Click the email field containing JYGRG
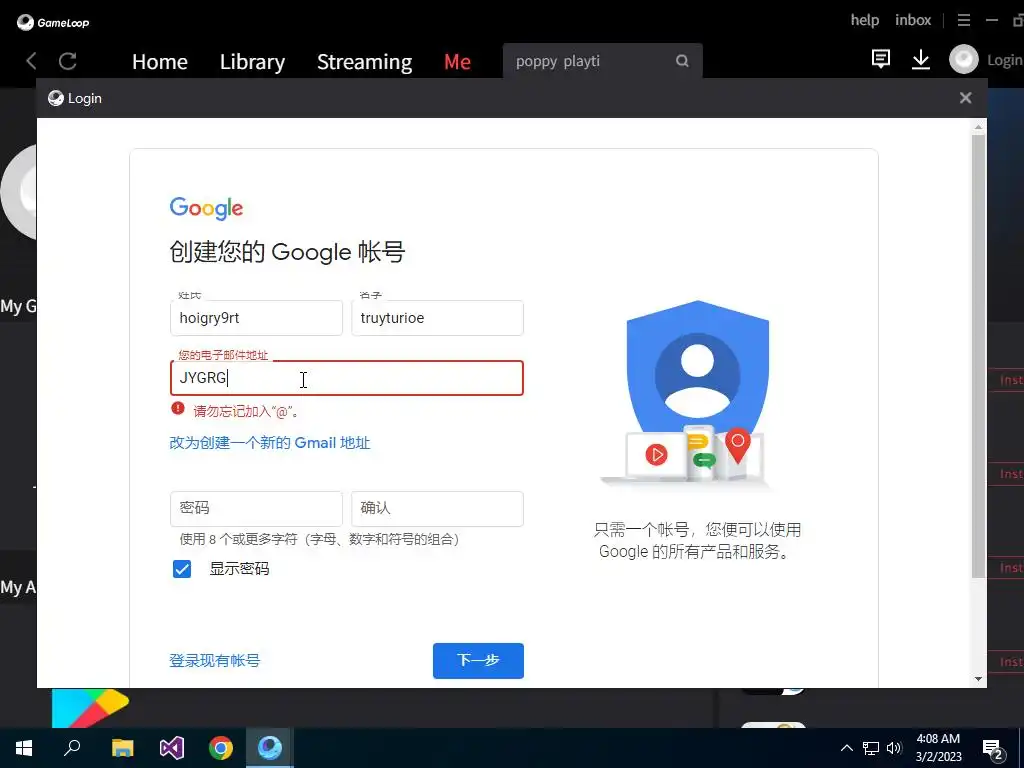The image size is (1024, 768). tap(347, 378)
